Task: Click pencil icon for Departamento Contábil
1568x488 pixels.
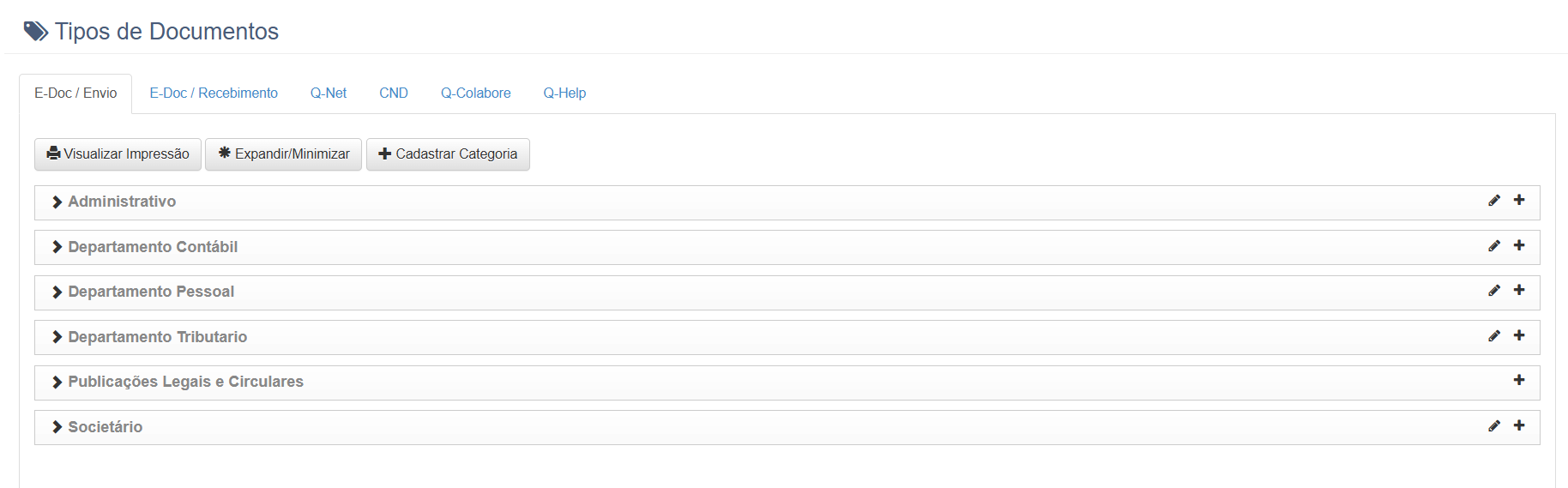Action: pyautogui.click(x=1494, y=246)
